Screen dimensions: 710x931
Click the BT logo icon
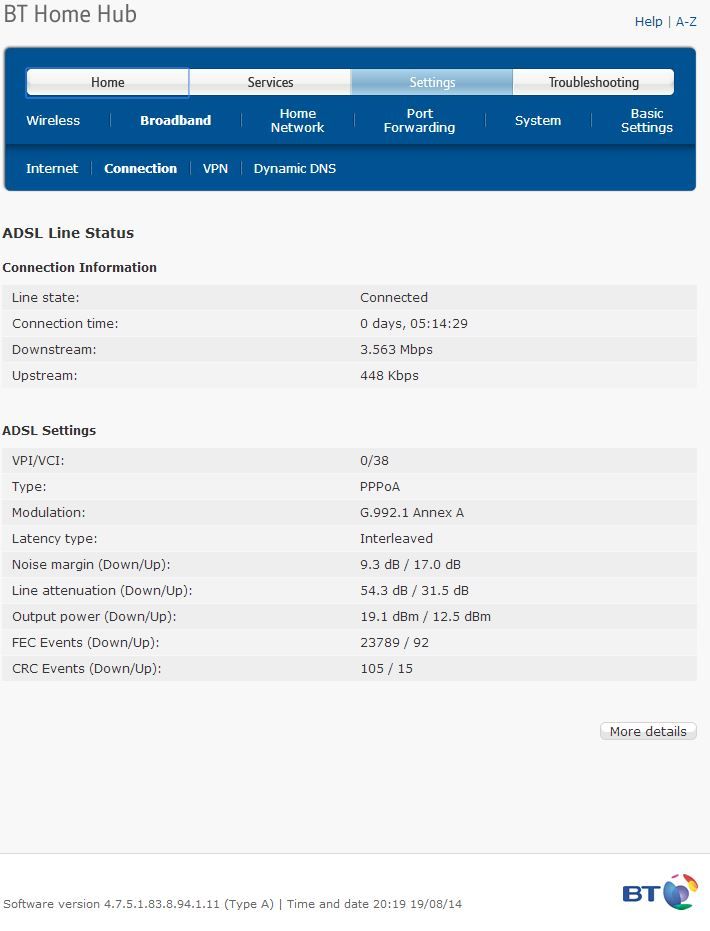coord(660,892)
